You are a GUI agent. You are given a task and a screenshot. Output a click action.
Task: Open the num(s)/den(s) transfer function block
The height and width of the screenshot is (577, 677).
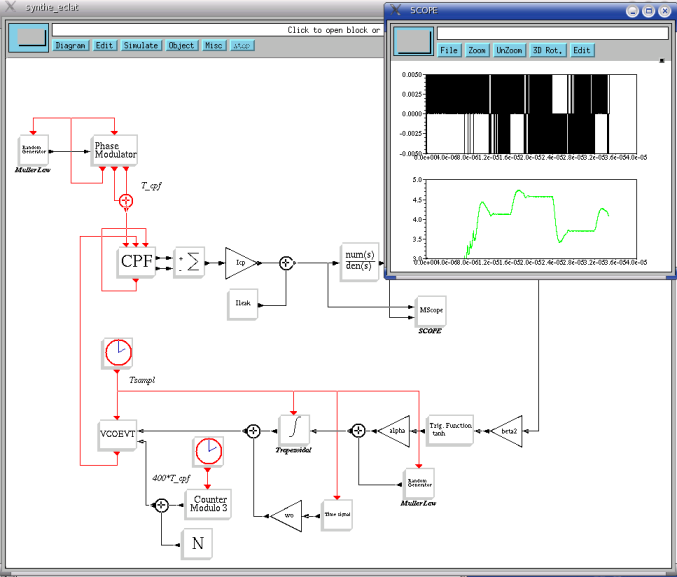coord(359,261)
